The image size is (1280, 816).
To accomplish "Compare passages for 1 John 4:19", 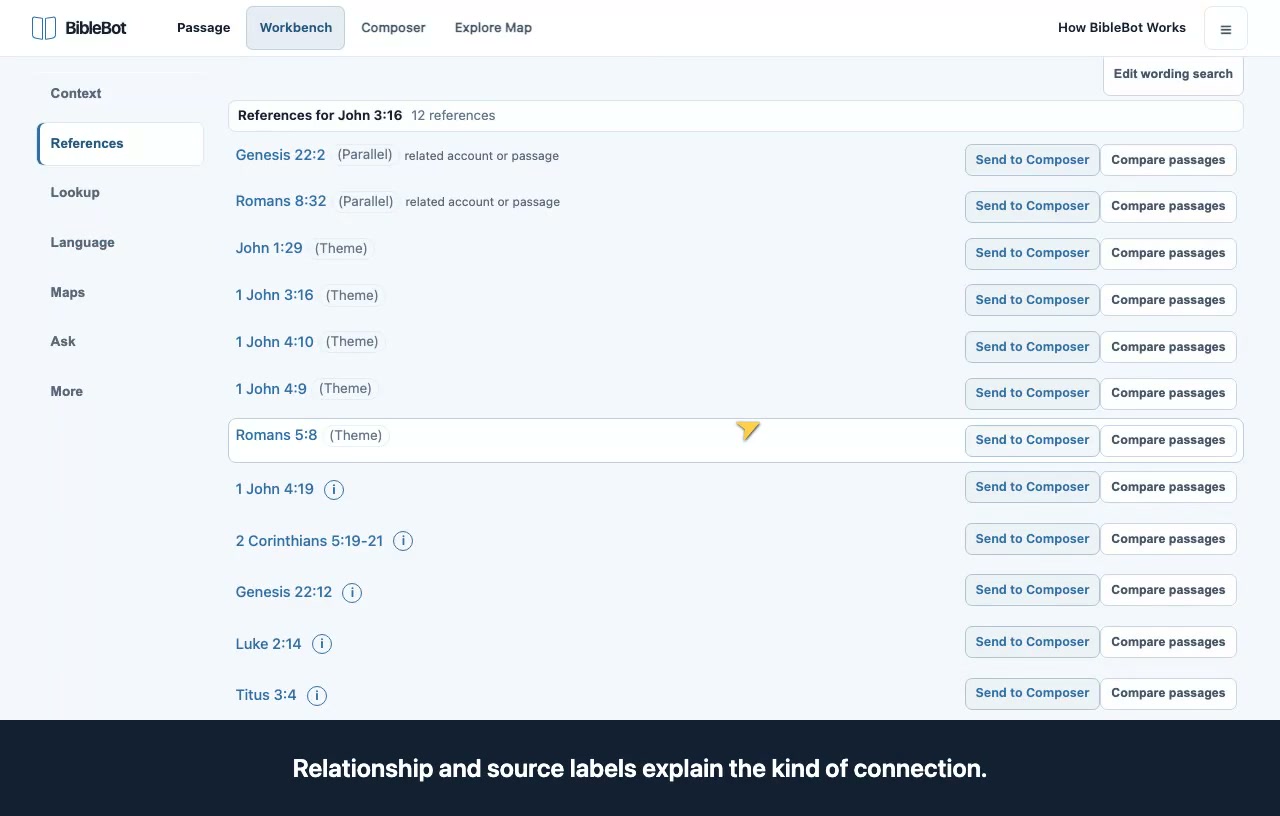I will pyautogui.click(x=1168, y=487).
